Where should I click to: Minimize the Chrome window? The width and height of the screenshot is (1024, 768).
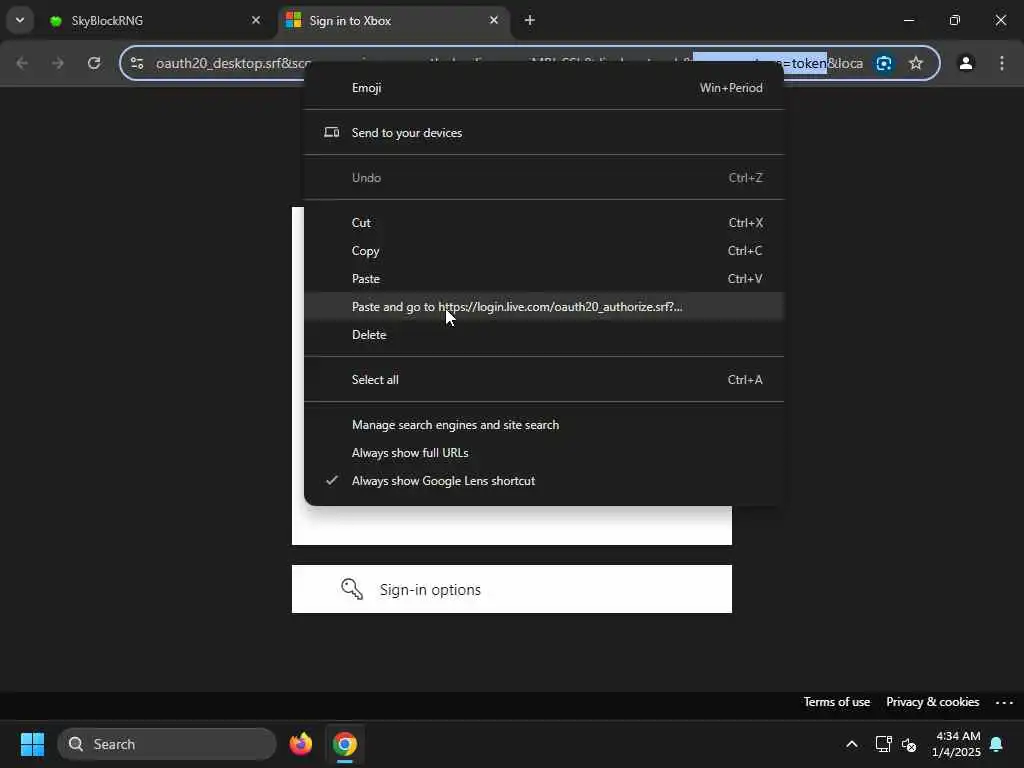(908, 20)
